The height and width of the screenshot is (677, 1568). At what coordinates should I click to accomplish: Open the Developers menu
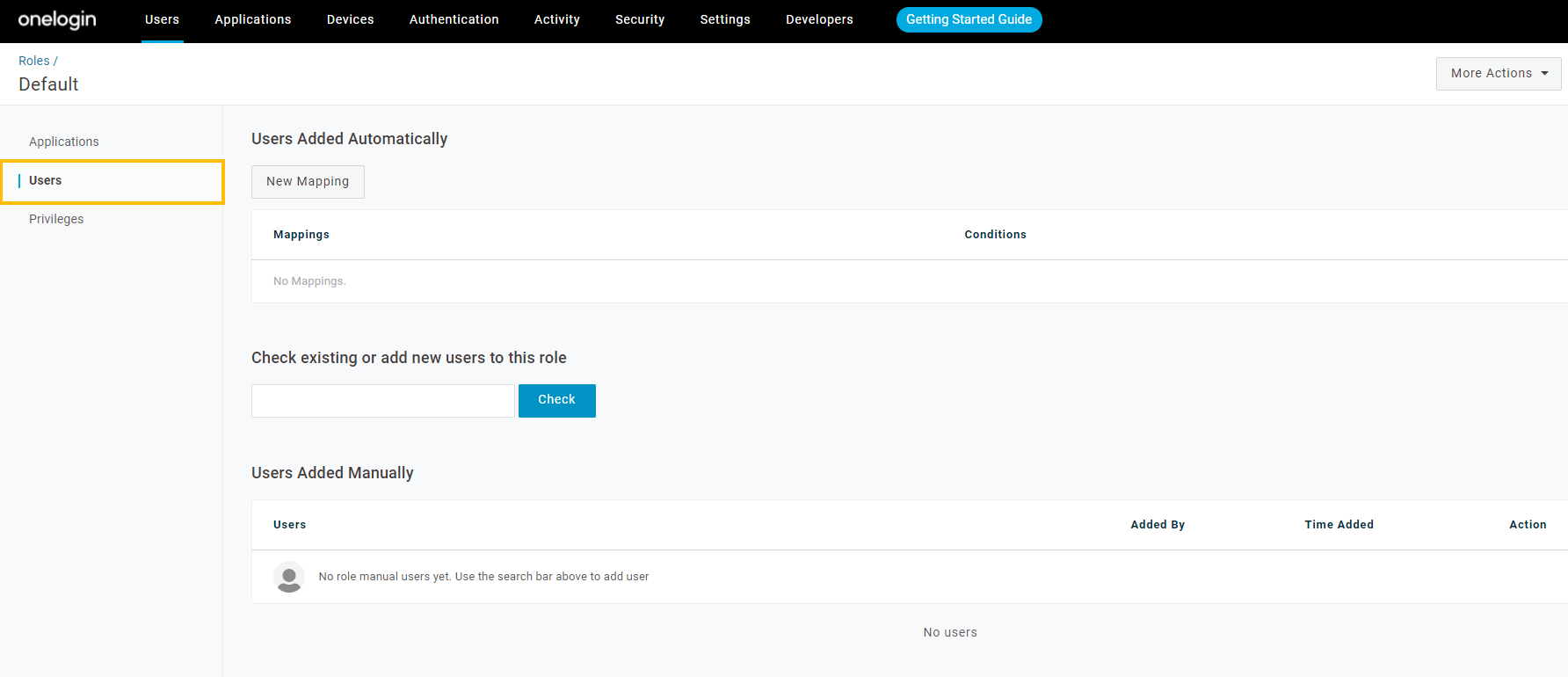[x=819, y=19]
